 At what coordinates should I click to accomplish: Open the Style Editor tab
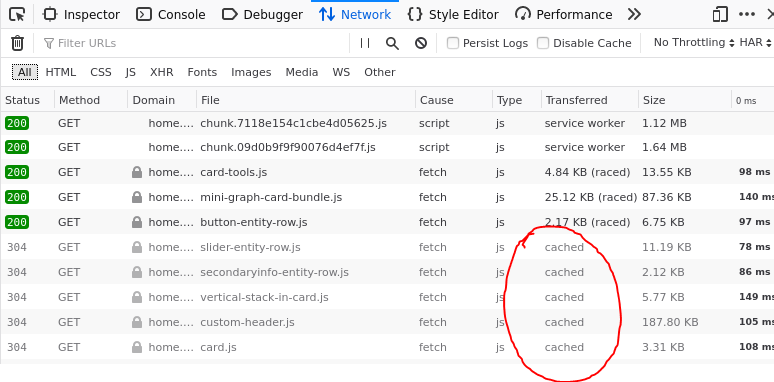click(453, 15)
